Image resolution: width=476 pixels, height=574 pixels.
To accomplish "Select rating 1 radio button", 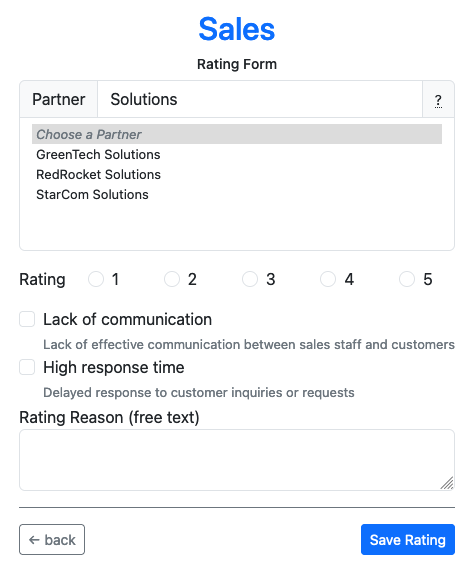I will (x=96, y=279).
